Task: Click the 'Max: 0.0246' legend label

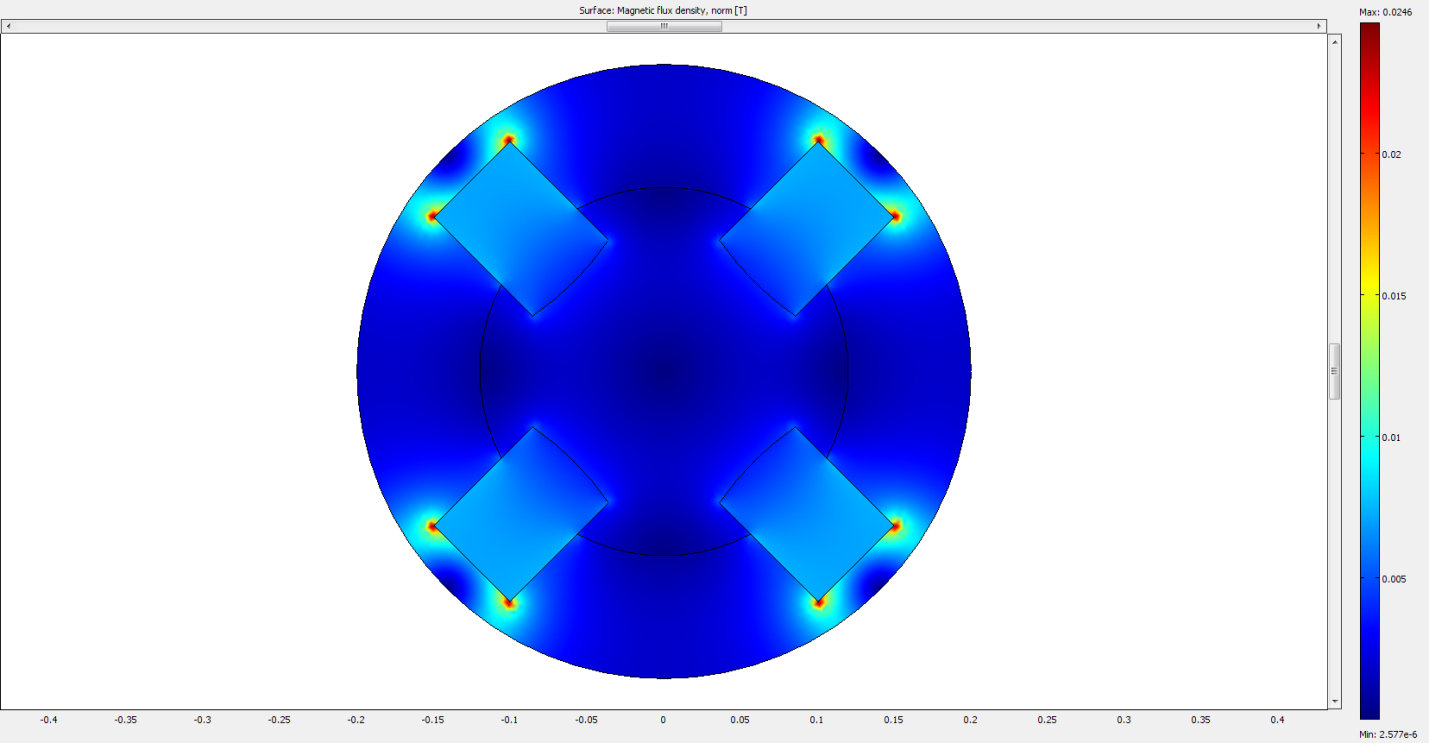Action: tap(1384, 12)
